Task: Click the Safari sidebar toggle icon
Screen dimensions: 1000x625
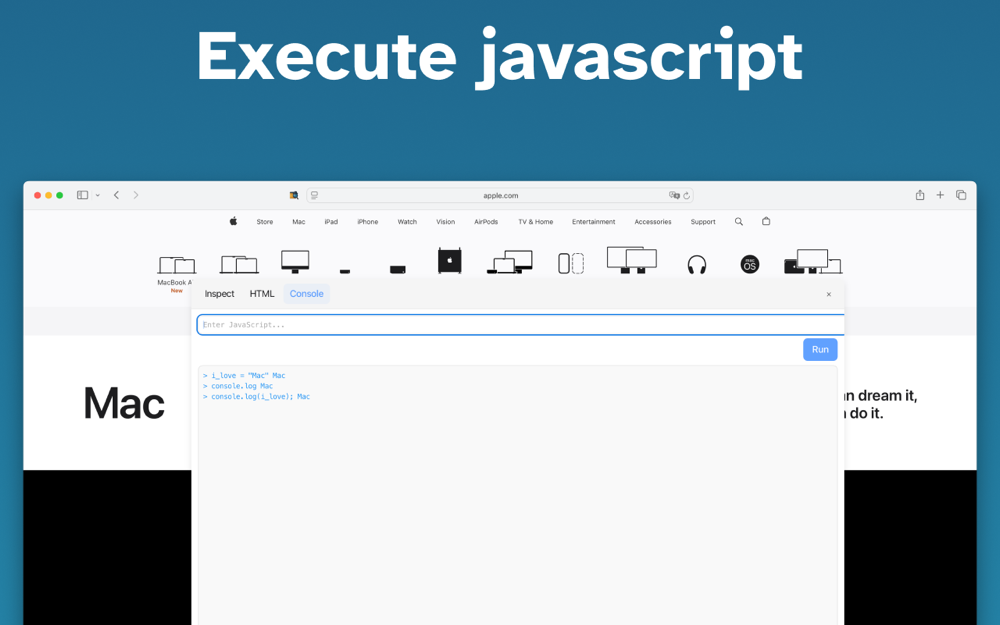Action: (82, 195)
